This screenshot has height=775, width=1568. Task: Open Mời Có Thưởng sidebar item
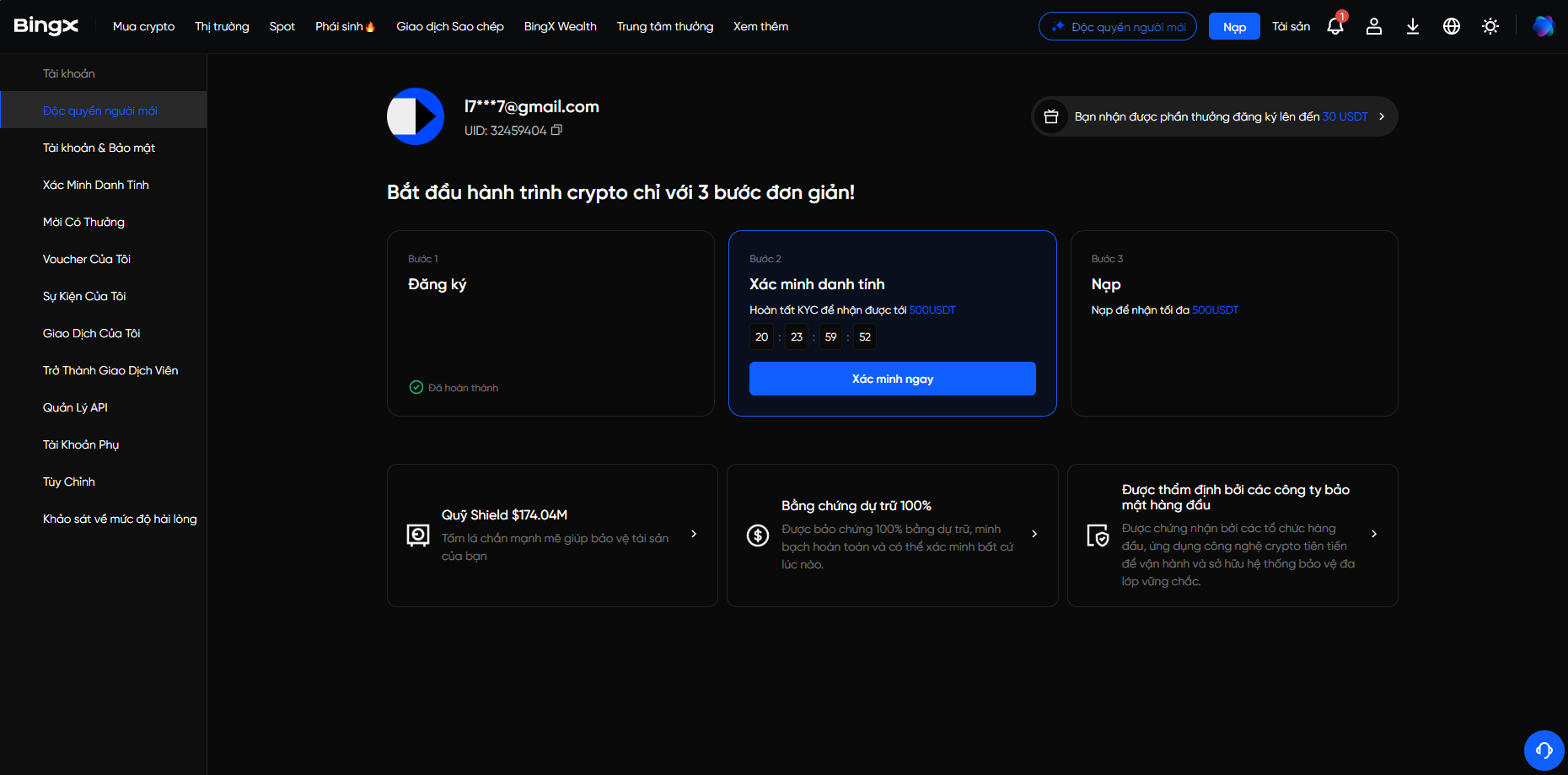(103, 222)
